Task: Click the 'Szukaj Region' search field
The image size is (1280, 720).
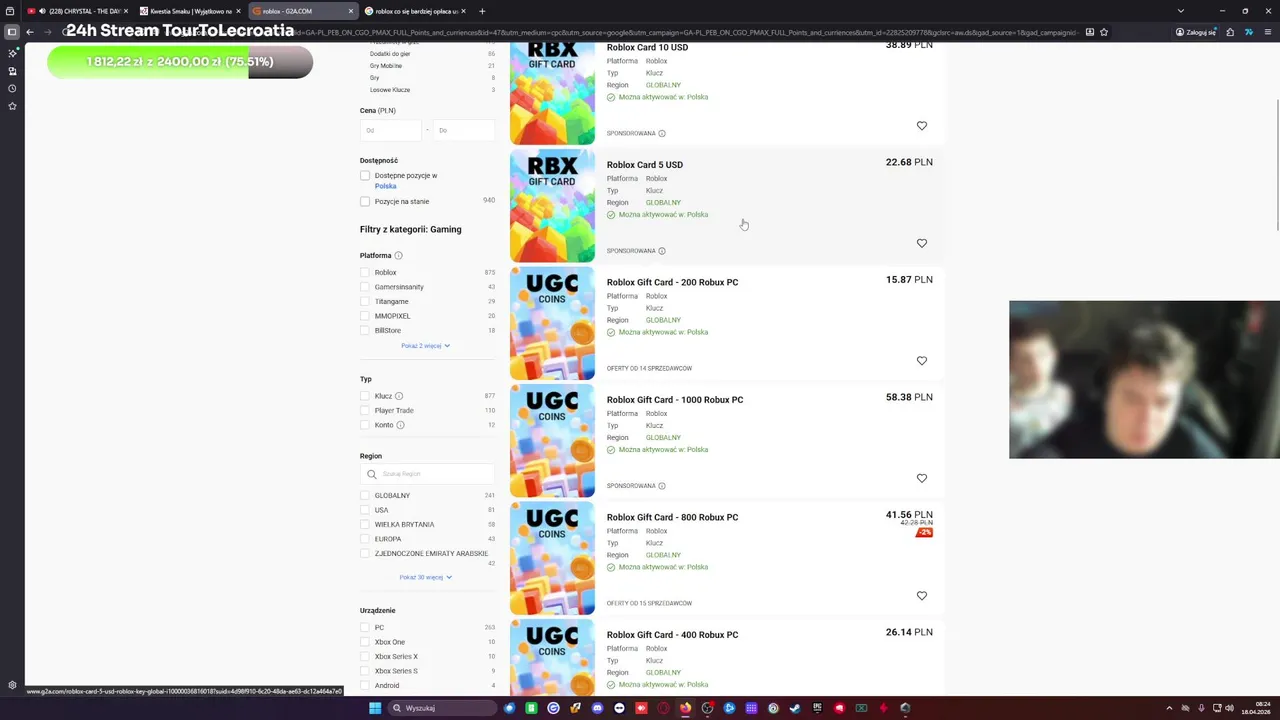Action: pyautogui.click(x=427, y=474)
